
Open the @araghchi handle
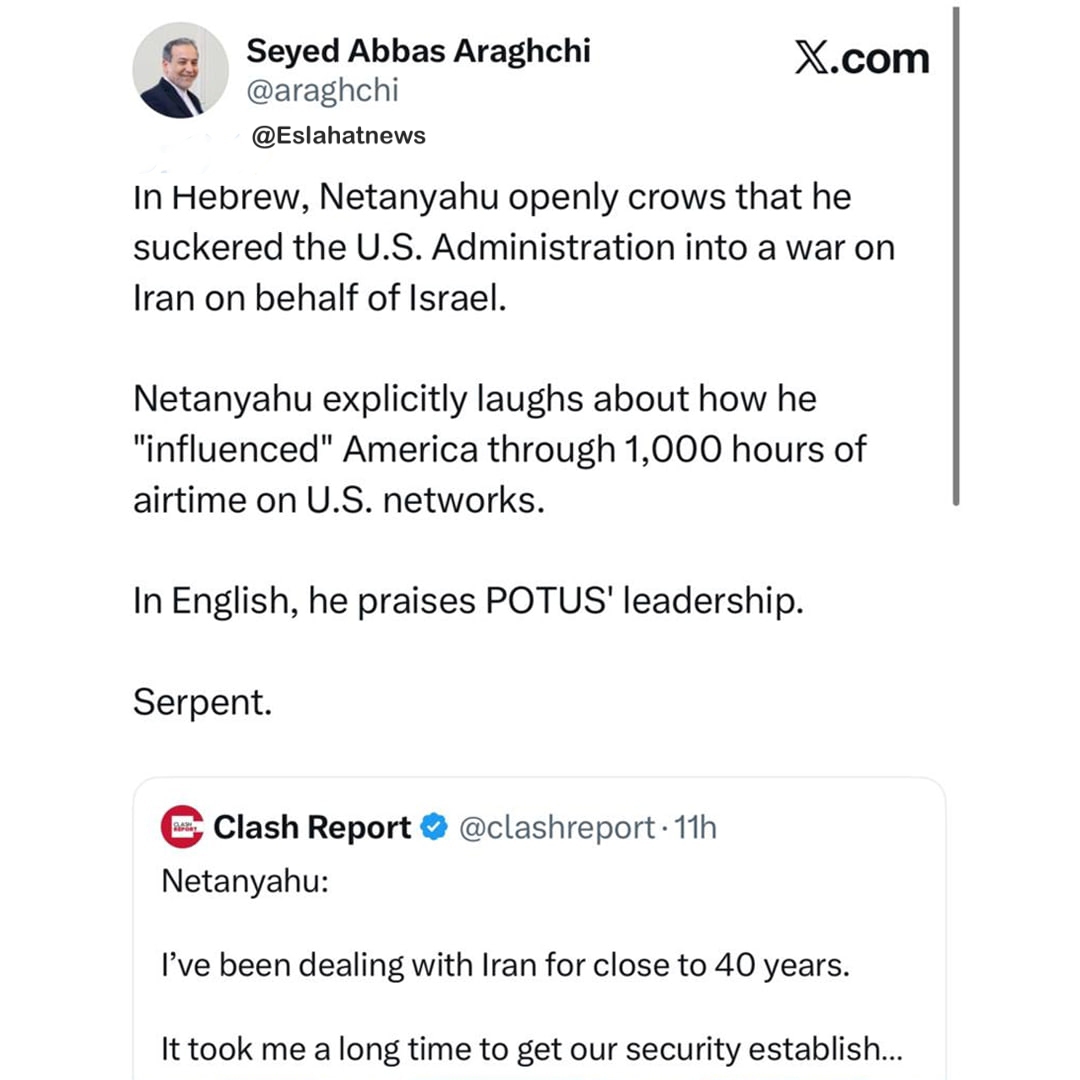322,90
